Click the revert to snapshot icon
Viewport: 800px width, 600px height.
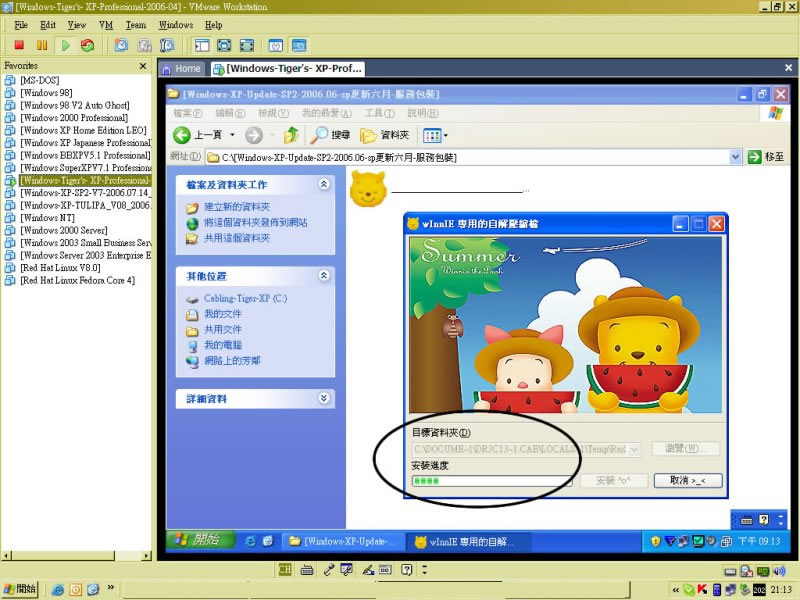[144, 45]
